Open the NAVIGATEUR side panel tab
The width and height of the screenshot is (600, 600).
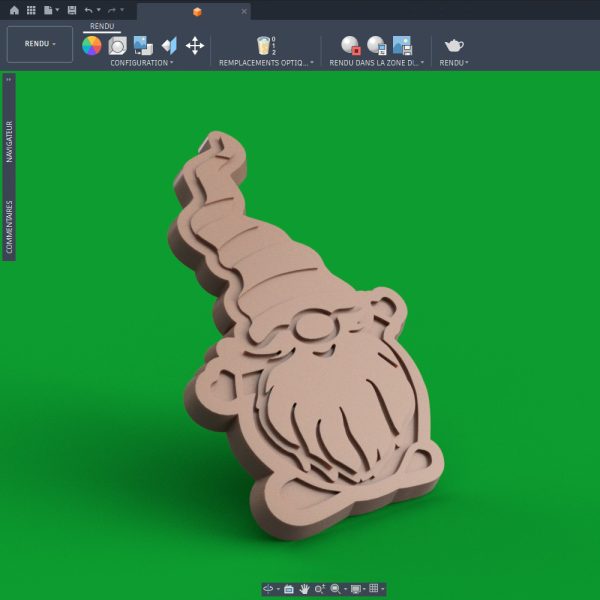[9, 142]
